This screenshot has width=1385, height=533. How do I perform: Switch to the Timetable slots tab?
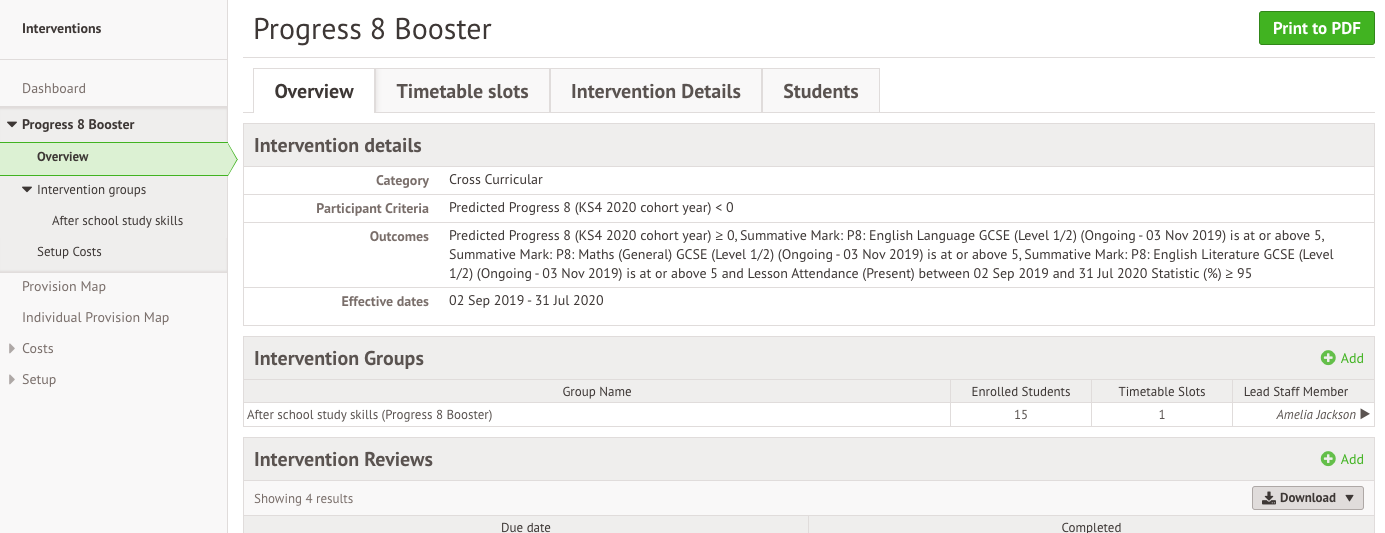coord(462,91)
